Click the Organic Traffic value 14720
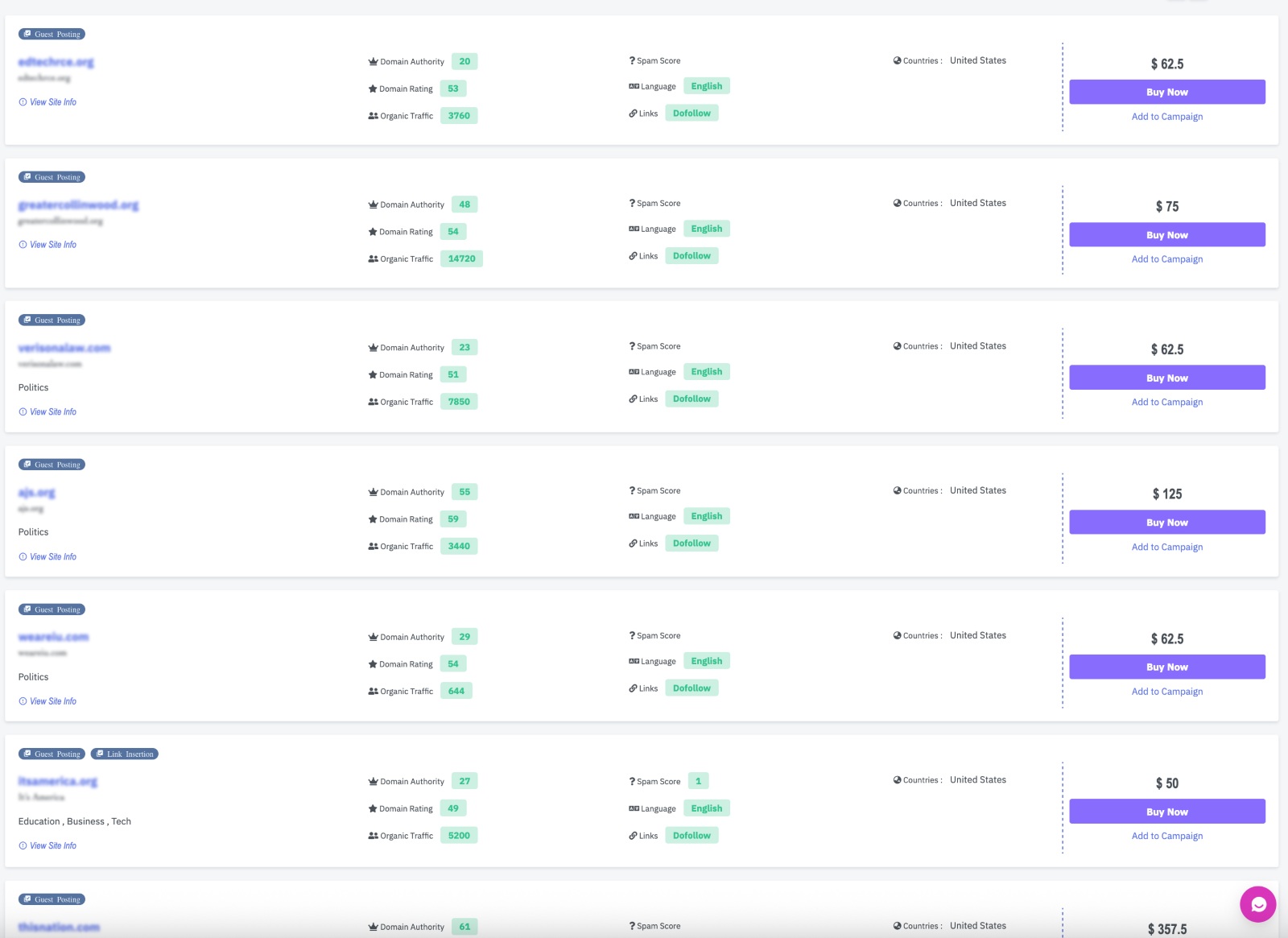Screen dimensions: 1288x938 [461, 258]
